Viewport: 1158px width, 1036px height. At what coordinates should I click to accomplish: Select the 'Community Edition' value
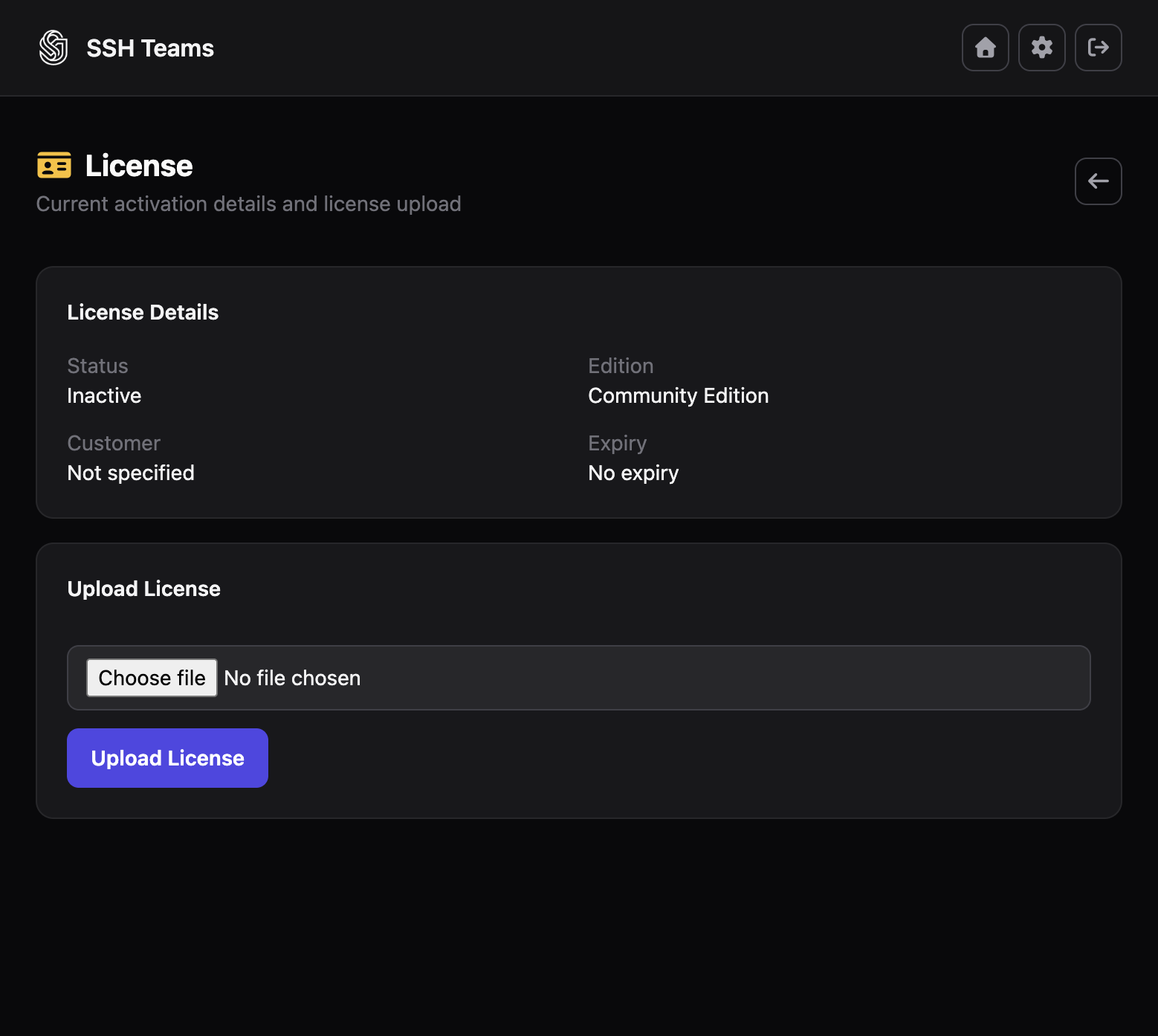(x=678, y=395)
